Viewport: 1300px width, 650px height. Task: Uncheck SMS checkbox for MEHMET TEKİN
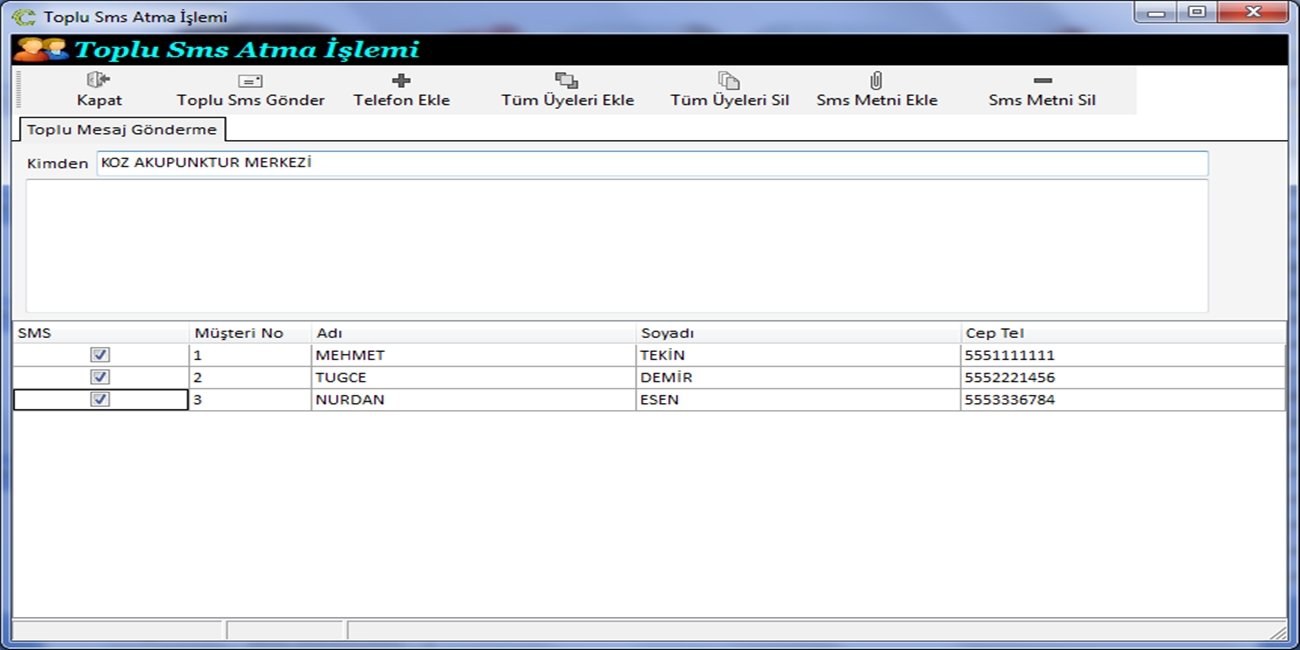(x=100, y=355)
